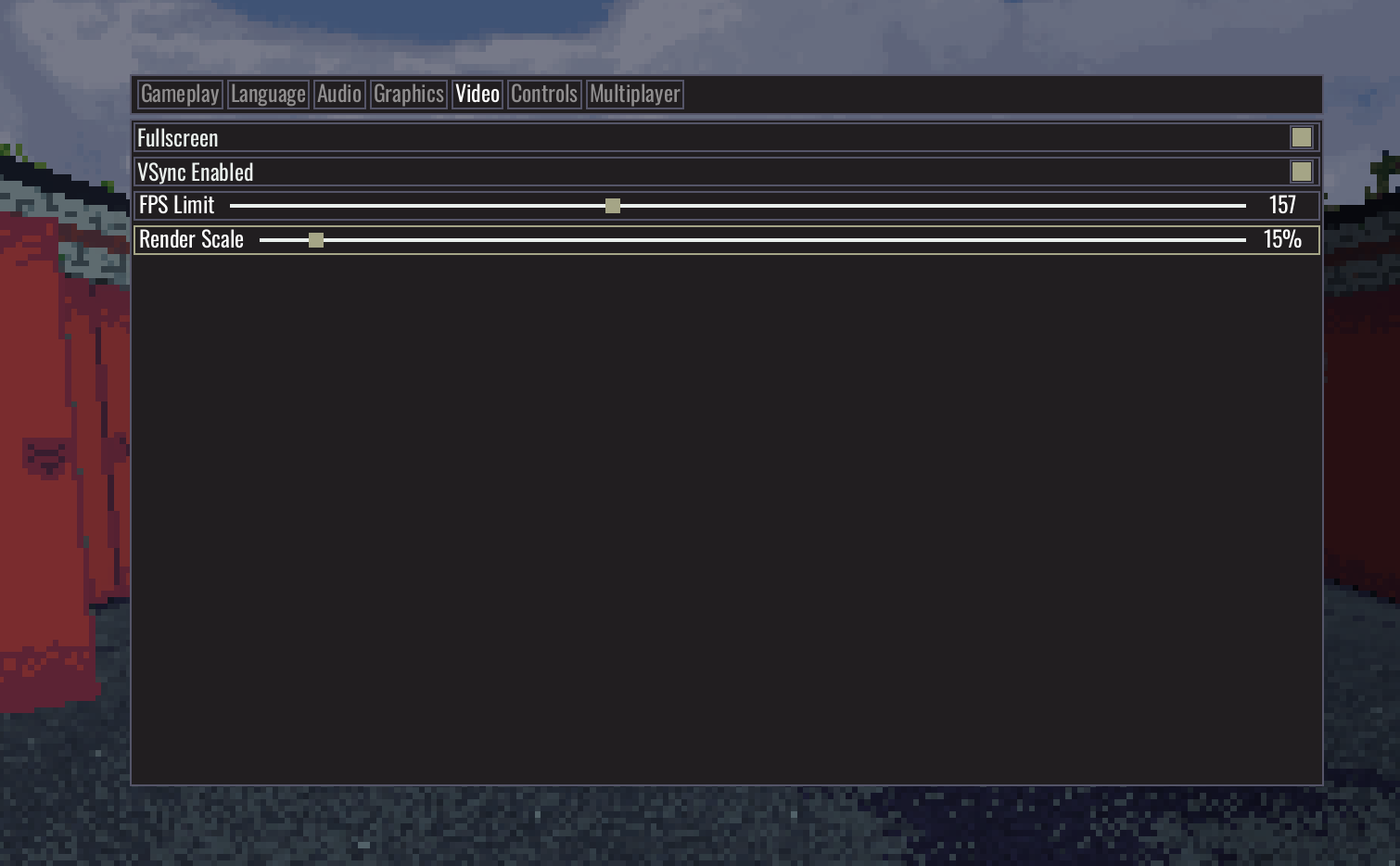Click the VSync Enabled label

click(196, 172)
